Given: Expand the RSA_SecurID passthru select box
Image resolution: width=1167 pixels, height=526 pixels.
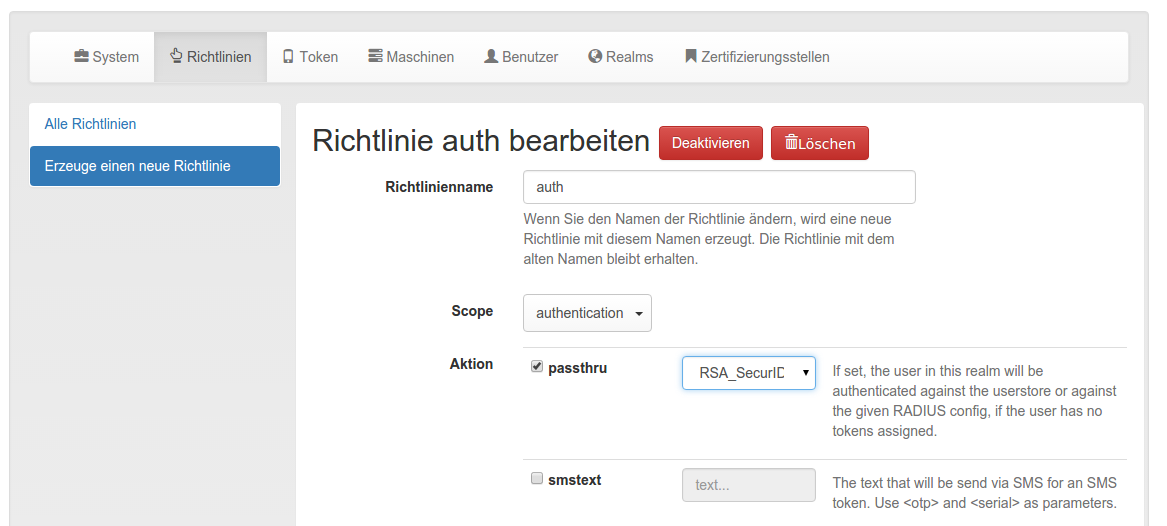Looking at the screenshot, I should point(749,373).
